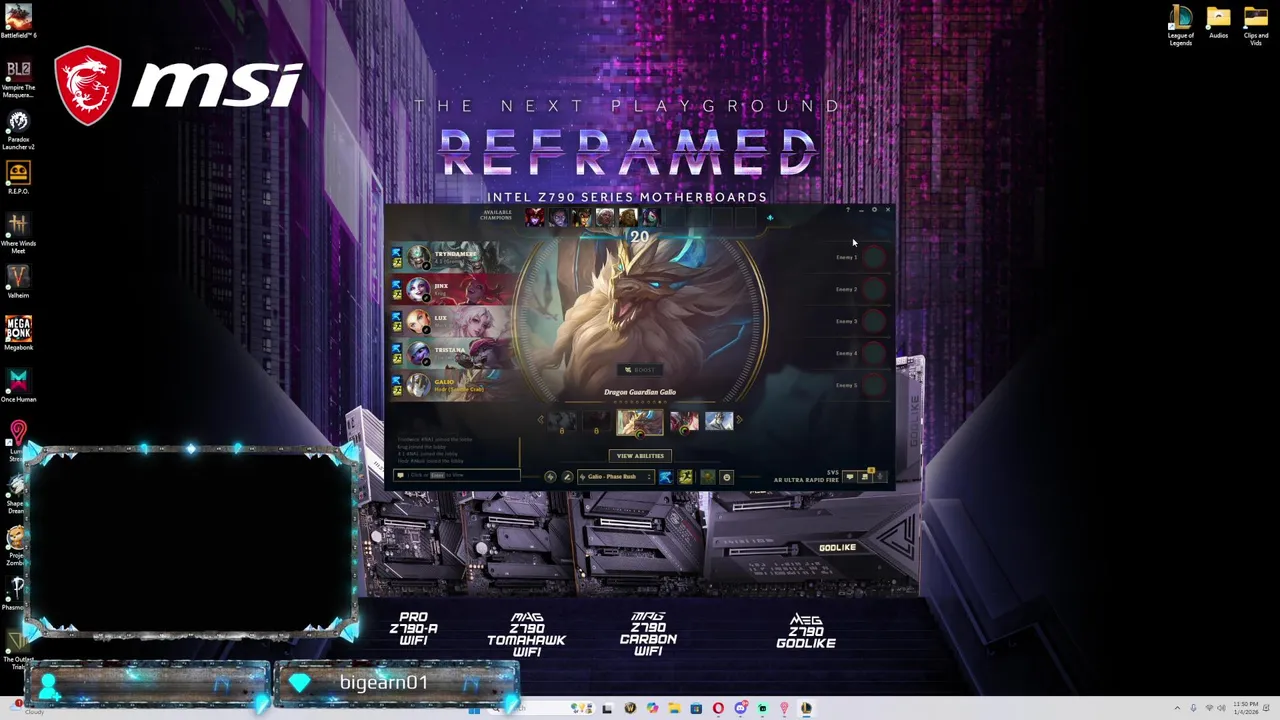Open the missions icon with notification badge
Screen dimensions: 1280x720
pos(865,477)
